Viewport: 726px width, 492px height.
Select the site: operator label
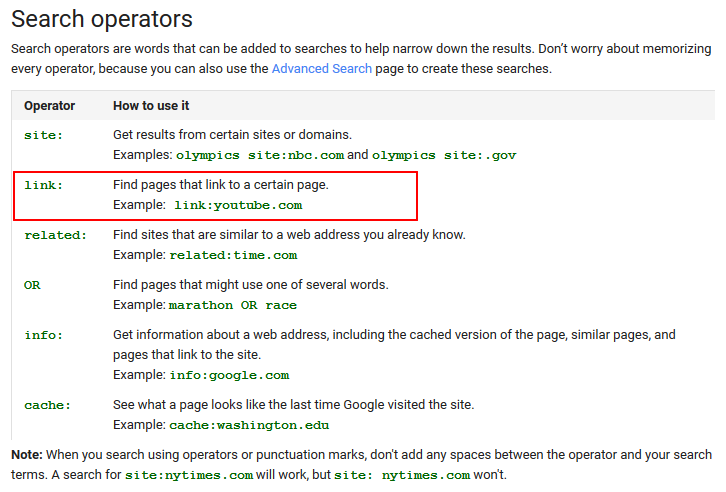pyautogui.click(x=43, y=135)
